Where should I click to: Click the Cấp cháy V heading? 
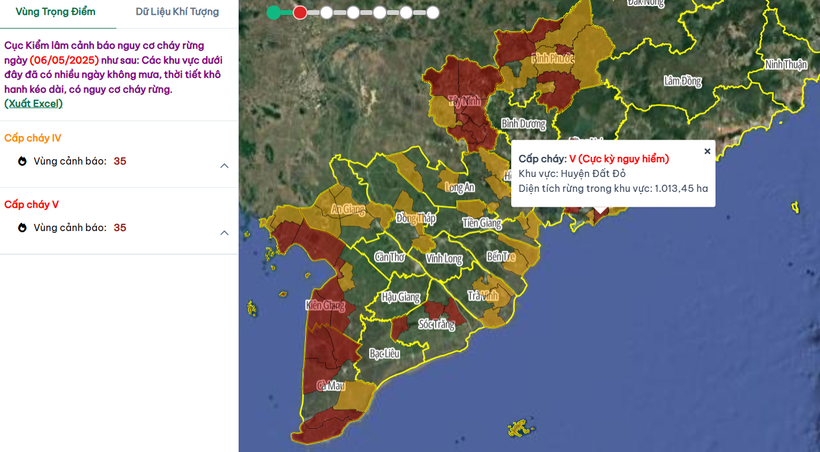(32, 204)
